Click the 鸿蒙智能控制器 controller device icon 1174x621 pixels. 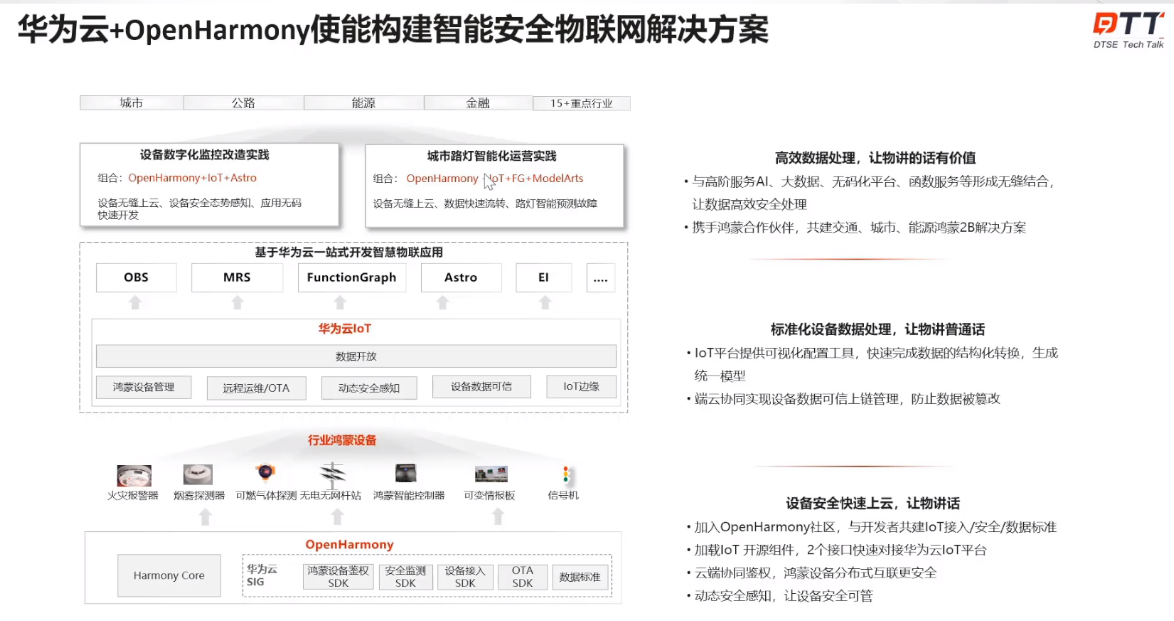coord(406,473)
